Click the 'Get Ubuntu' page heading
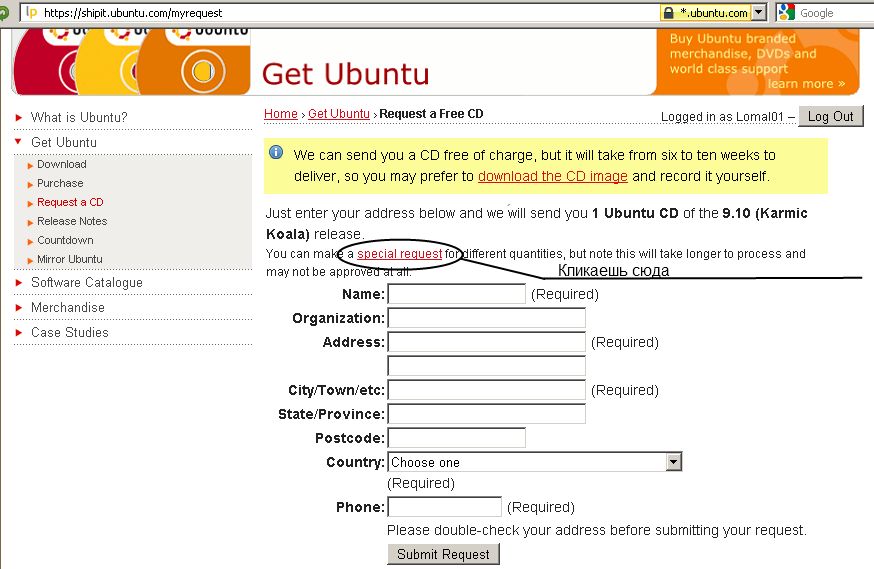874x569 pixels. [346, 74]
